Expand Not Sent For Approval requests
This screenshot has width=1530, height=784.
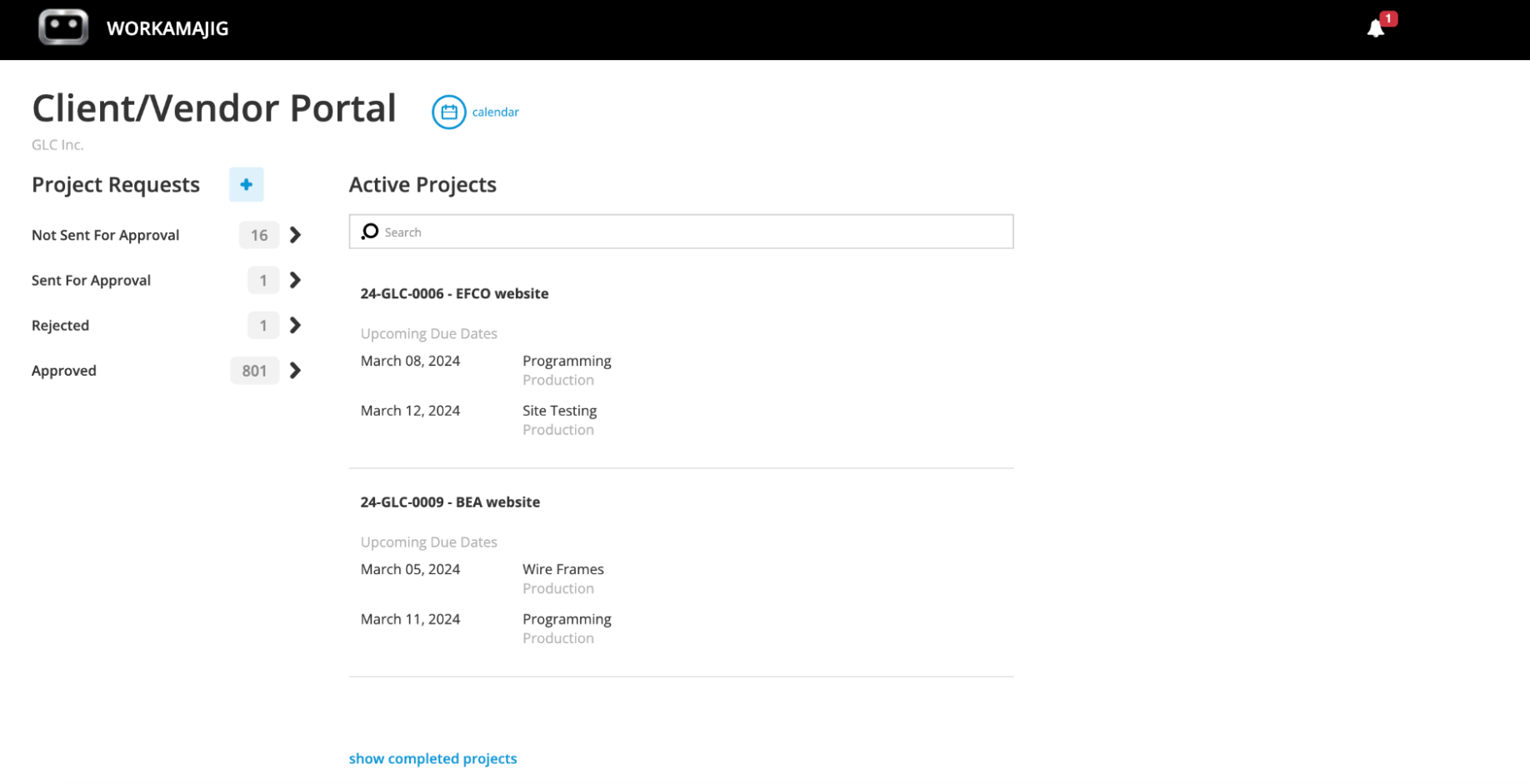coord(295,235)
